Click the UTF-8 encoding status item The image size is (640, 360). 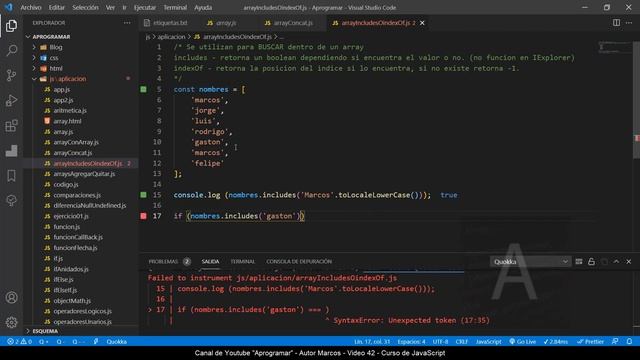coord(440,342)
